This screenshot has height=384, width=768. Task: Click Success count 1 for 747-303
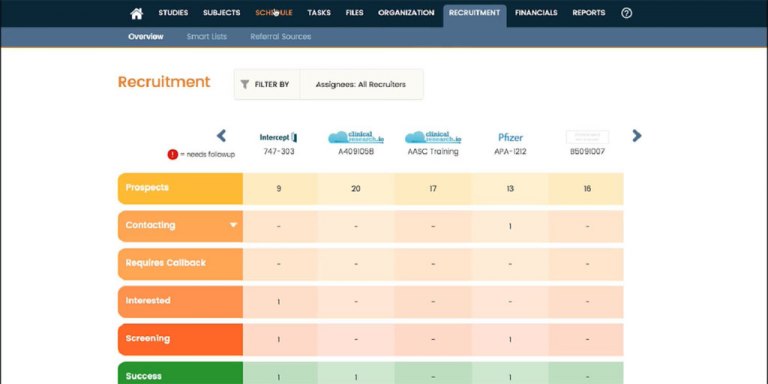click(279, 377)
